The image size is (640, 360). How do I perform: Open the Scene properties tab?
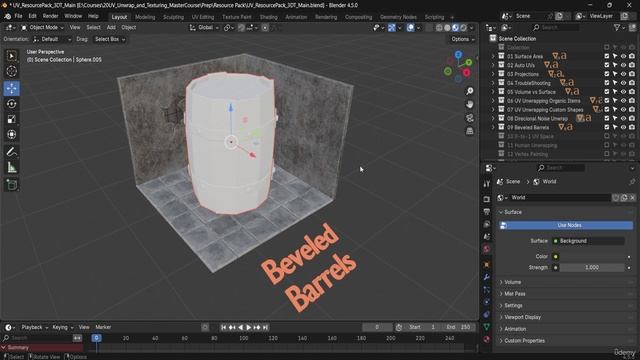(487, 236)
